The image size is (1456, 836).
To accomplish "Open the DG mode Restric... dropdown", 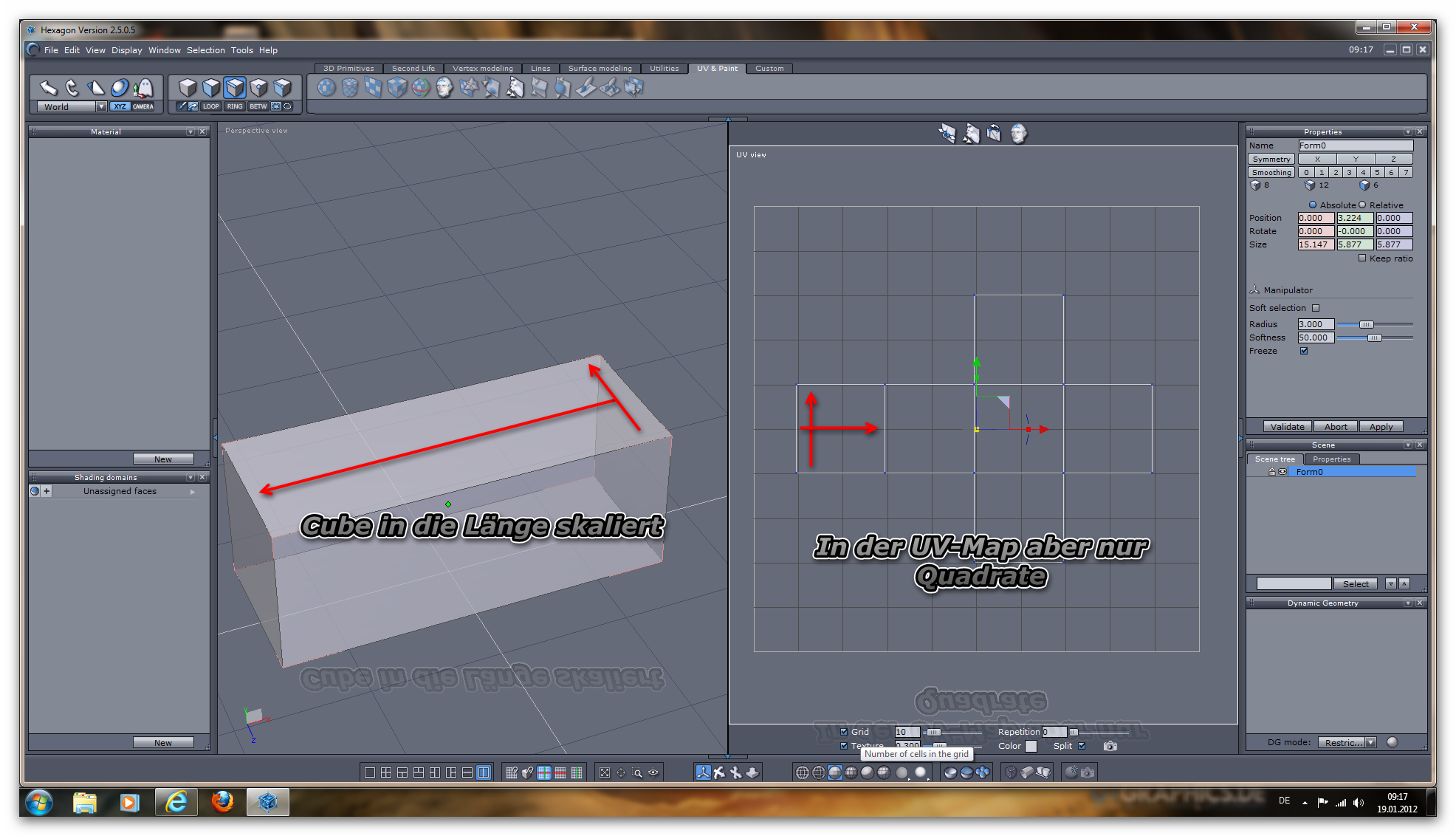I will pos(1371,742).
